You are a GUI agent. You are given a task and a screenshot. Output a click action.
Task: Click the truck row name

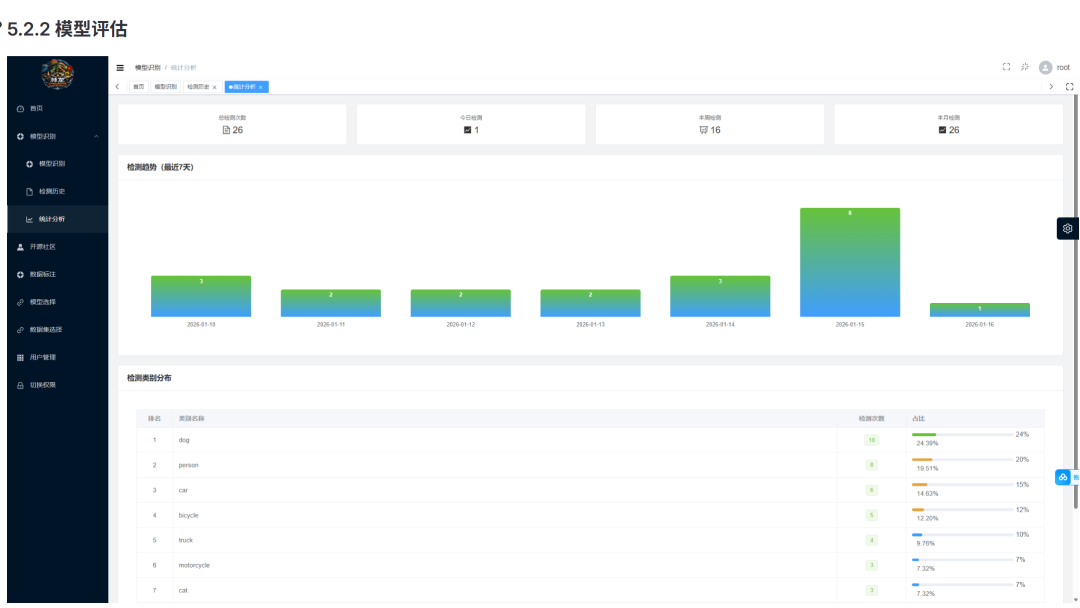tap(186, 541)
